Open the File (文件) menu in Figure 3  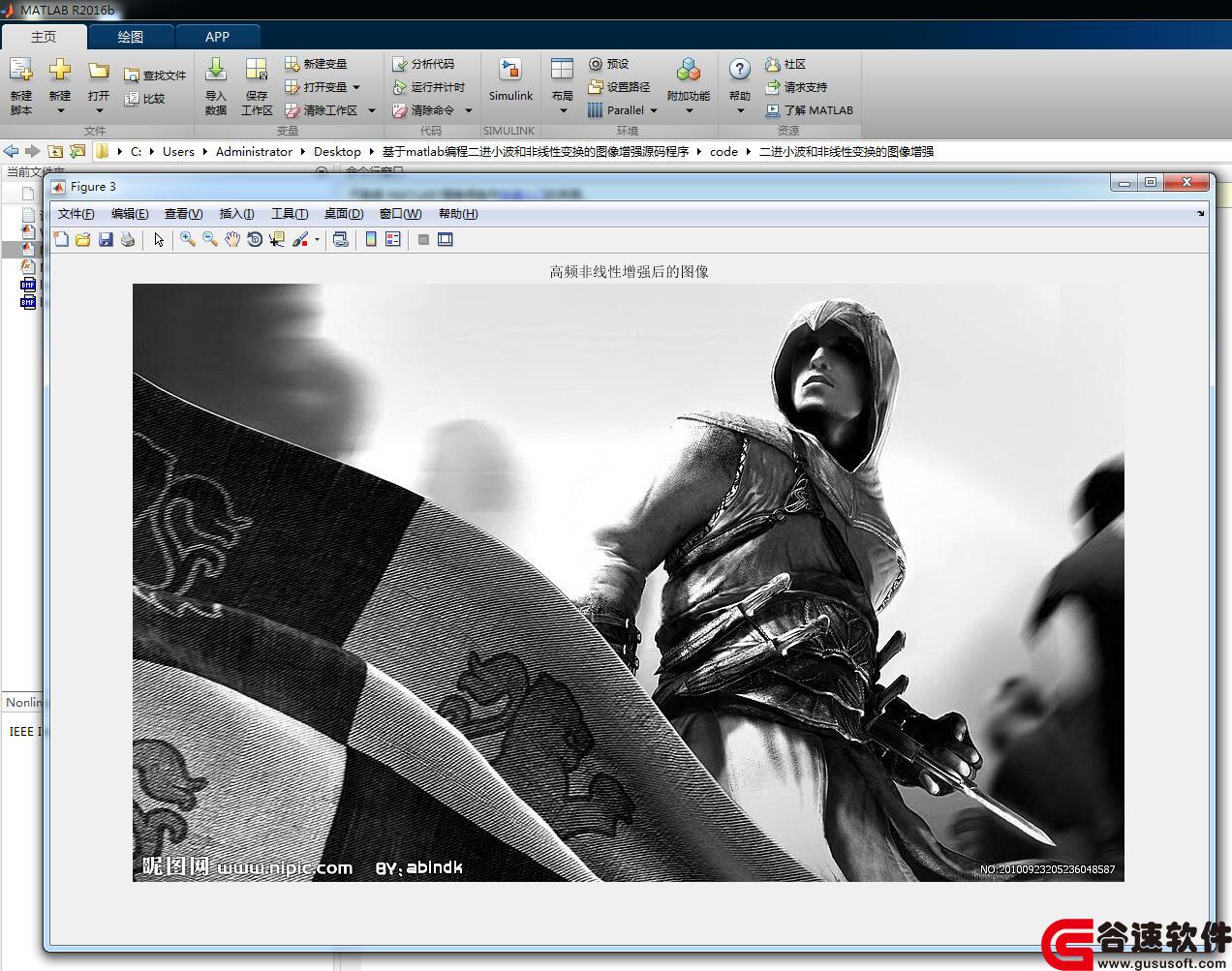76,214
